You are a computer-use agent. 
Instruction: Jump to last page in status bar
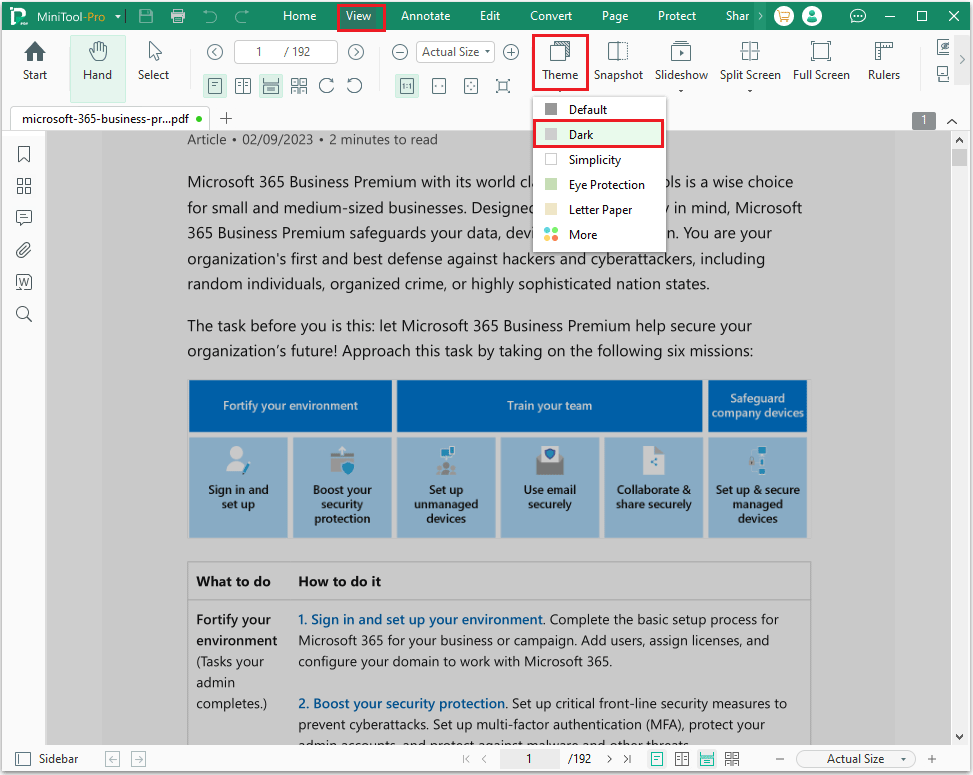click(x=627, y=759)
